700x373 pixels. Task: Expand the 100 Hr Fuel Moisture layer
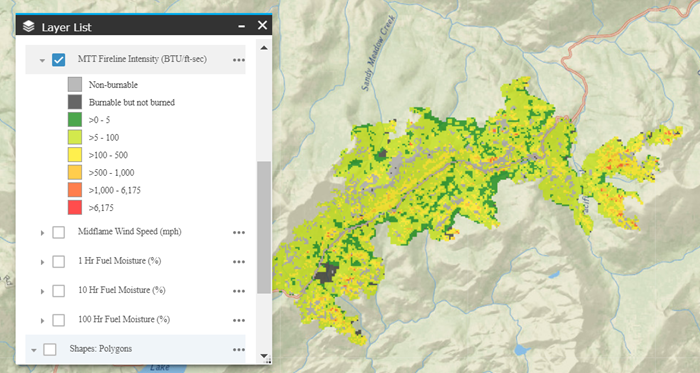(x=42, y=321)
